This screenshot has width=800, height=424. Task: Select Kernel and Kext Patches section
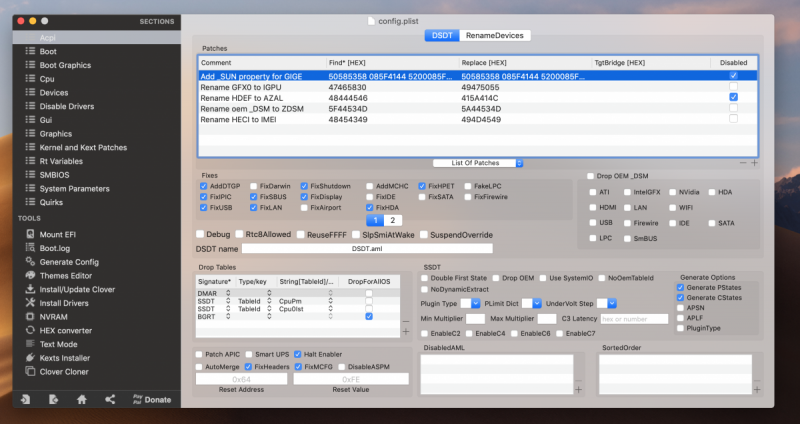pos(83,147)
